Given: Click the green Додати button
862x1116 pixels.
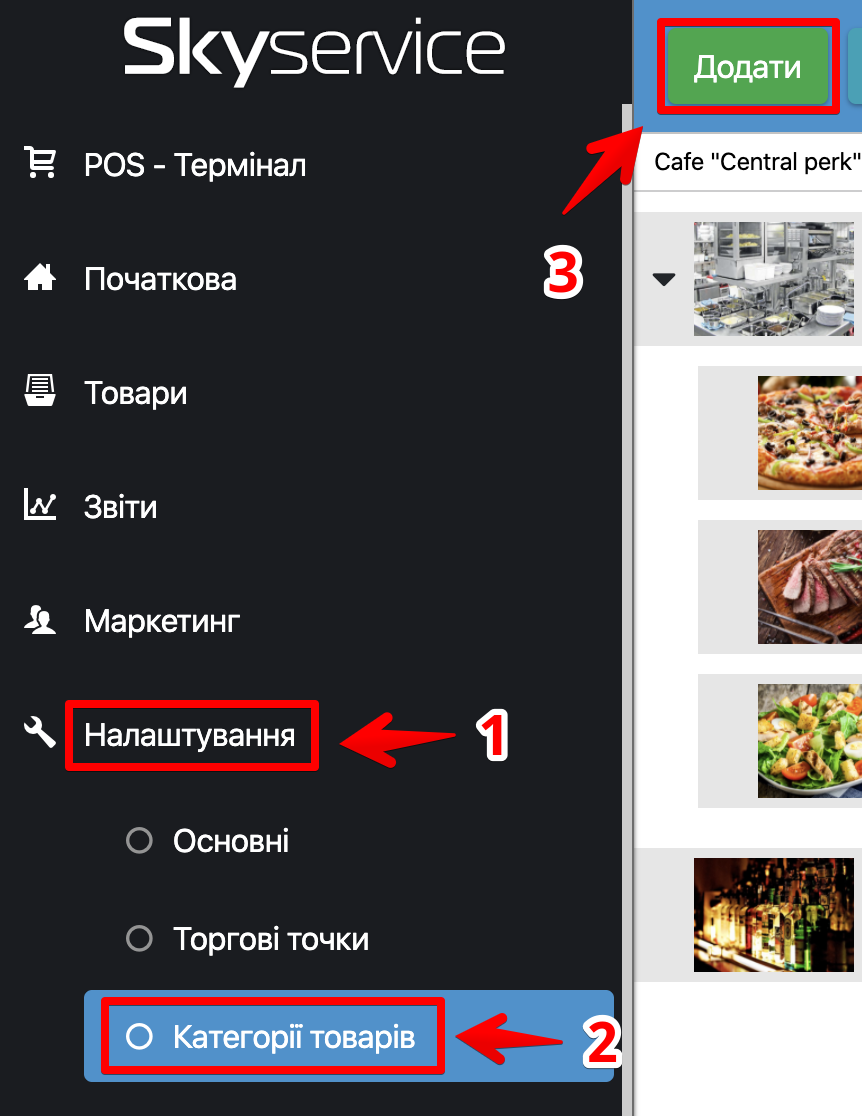Looking at the screenshot, I should click(x=747, y=66).
